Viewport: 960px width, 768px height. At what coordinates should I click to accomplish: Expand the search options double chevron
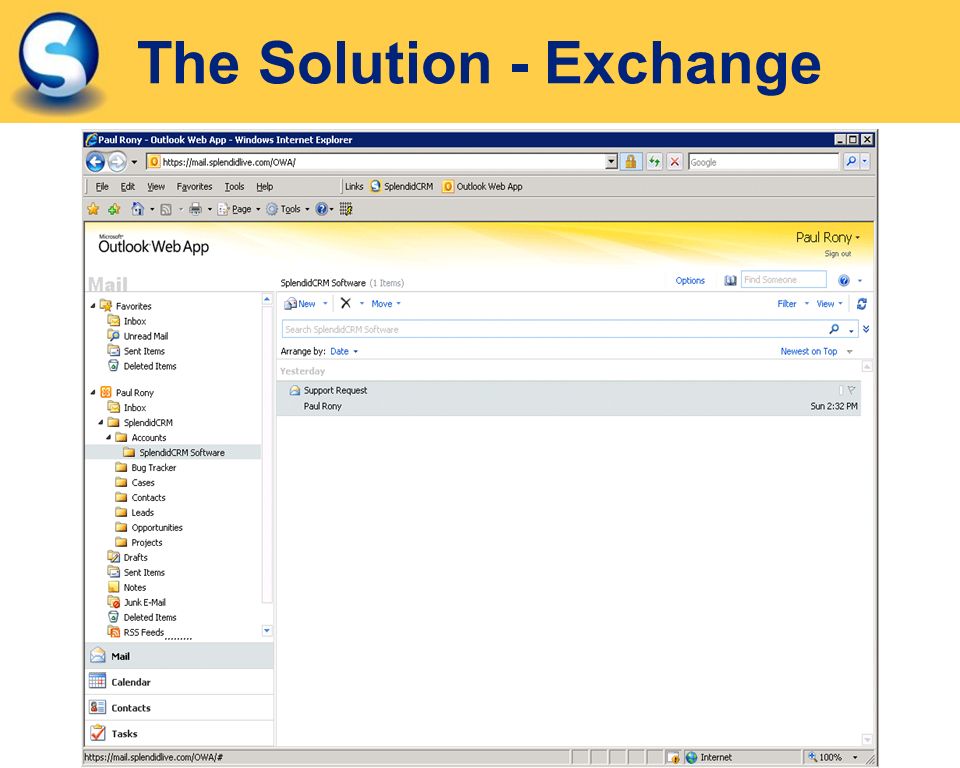click(x=866, y=329)
